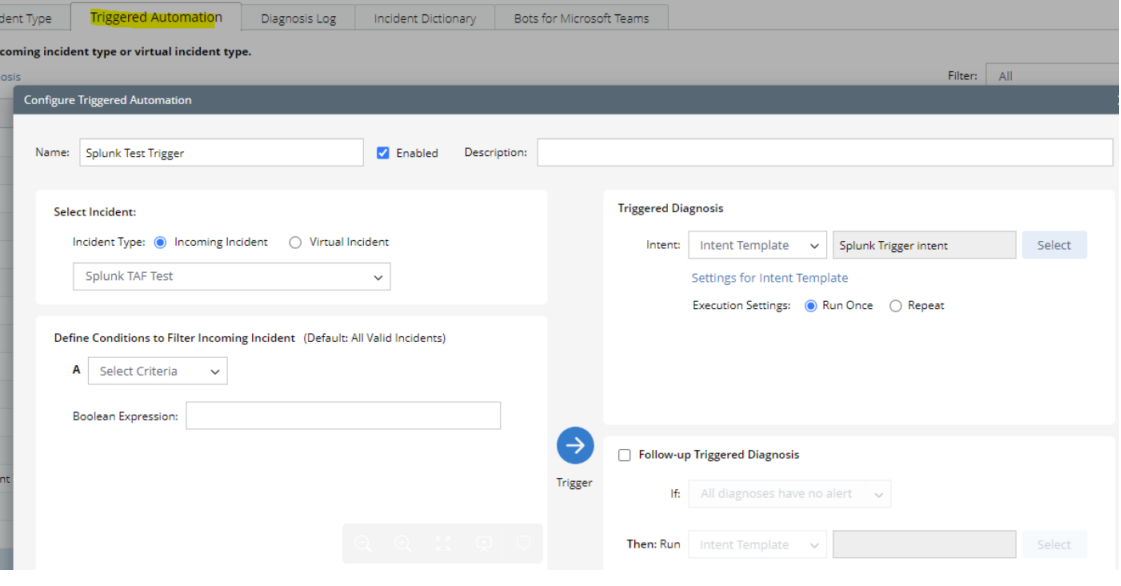Check Follow-up Triggered Diagnosis checkbox
Image resolution: width=1121 pixels, height=586 pixels.
tap(625, 455)
